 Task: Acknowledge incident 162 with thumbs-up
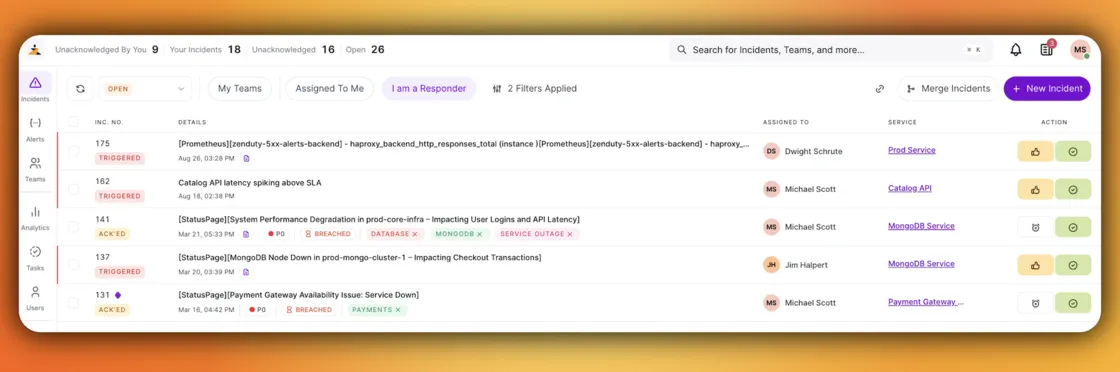coord(1035,189)
